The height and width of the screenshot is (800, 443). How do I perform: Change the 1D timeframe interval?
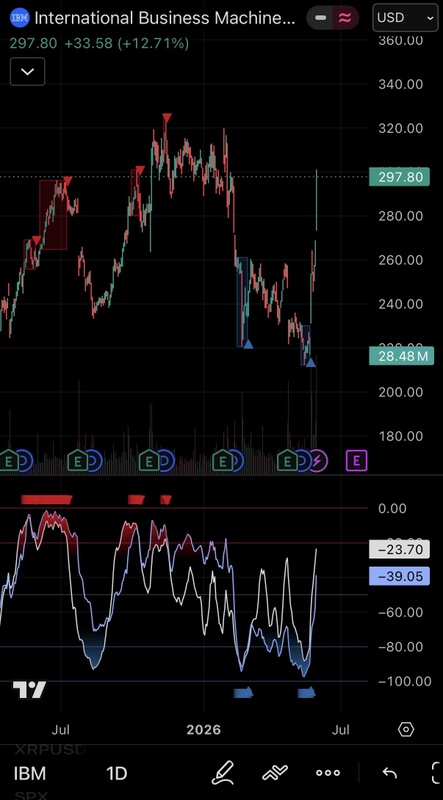[116, 773]
